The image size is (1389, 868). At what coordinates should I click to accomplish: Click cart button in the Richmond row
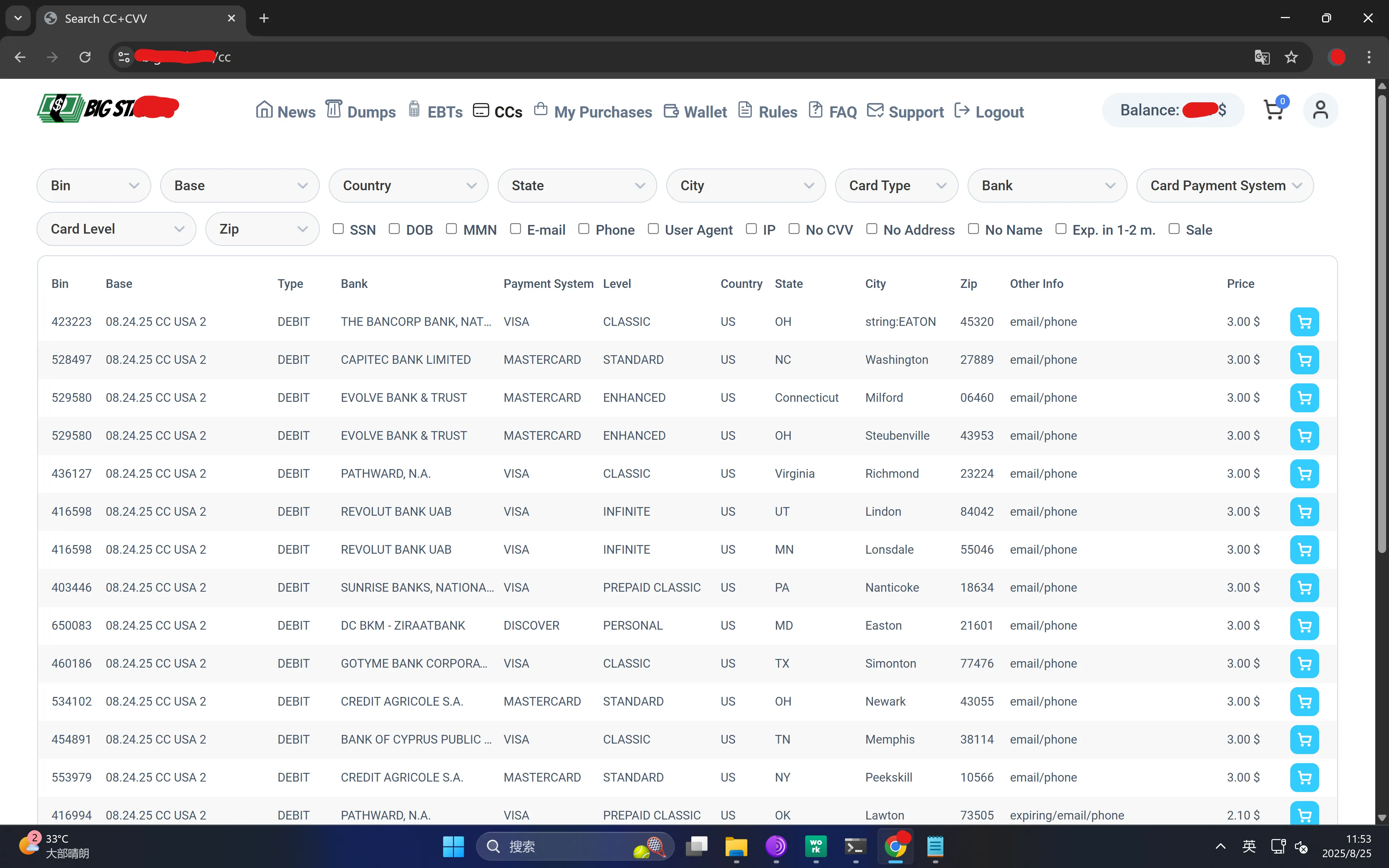(1304, 474)
